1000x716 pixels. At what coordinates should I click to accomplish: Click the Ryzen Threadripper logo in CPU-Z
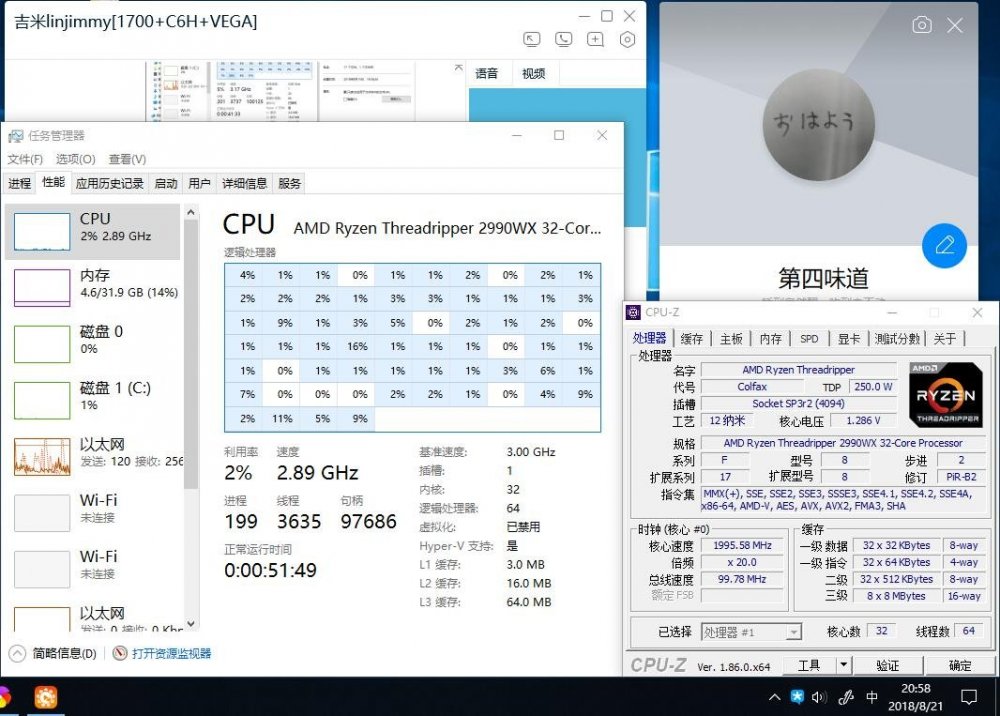pos(946,395)
